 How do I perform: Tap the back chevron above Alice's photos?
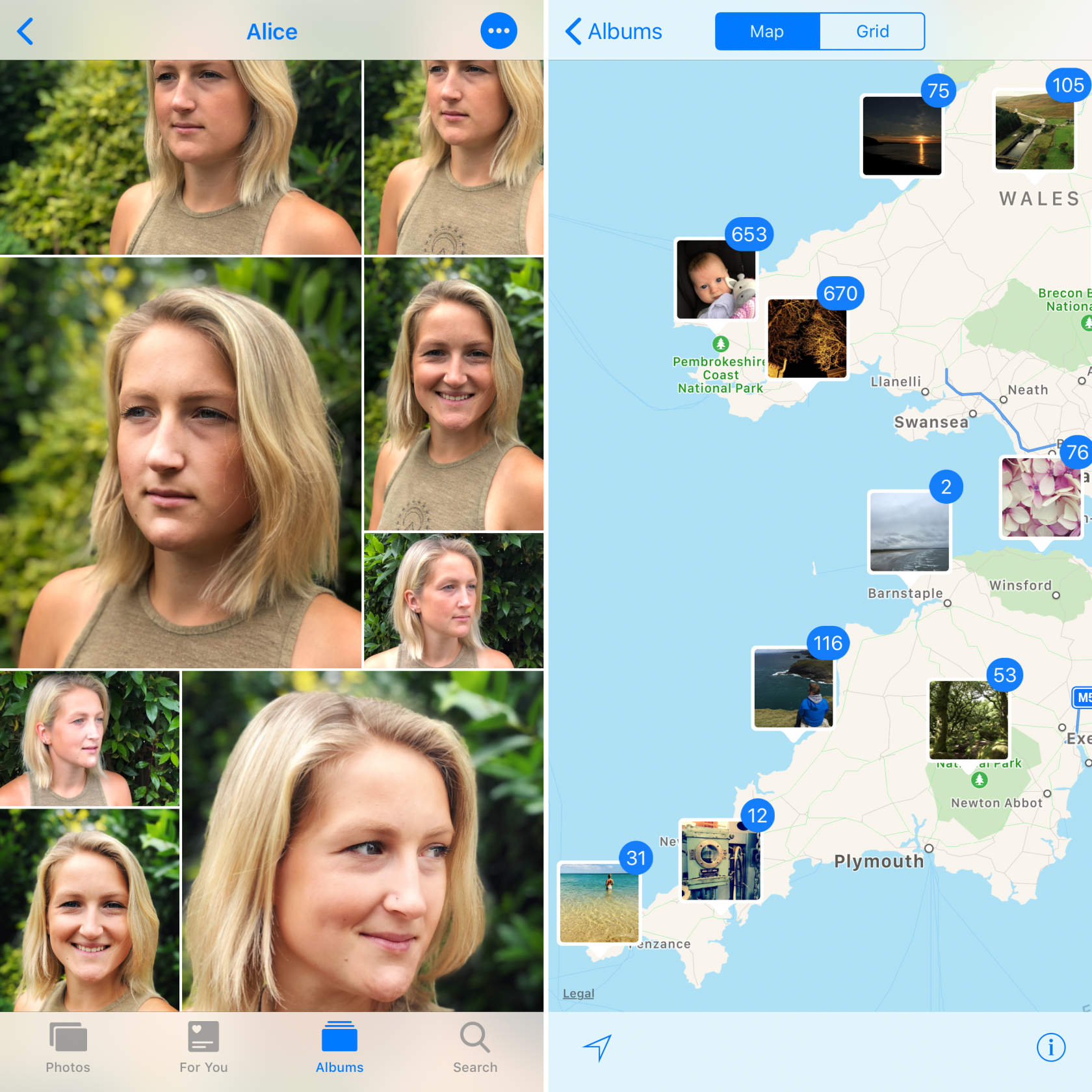coord(25,31)
